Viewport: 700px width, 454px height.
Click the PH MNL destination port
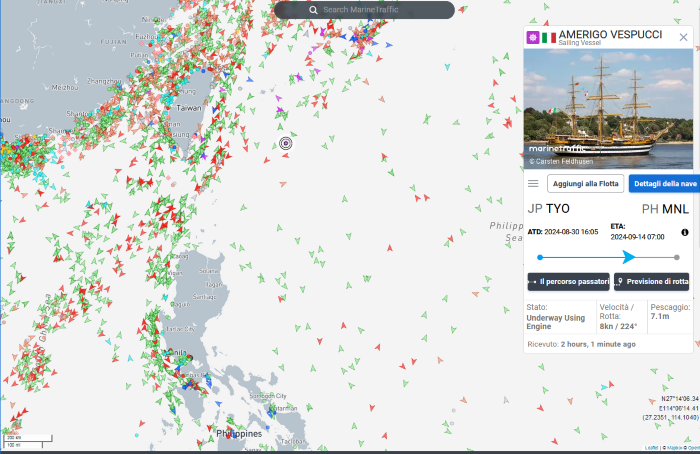coord(665,208)
